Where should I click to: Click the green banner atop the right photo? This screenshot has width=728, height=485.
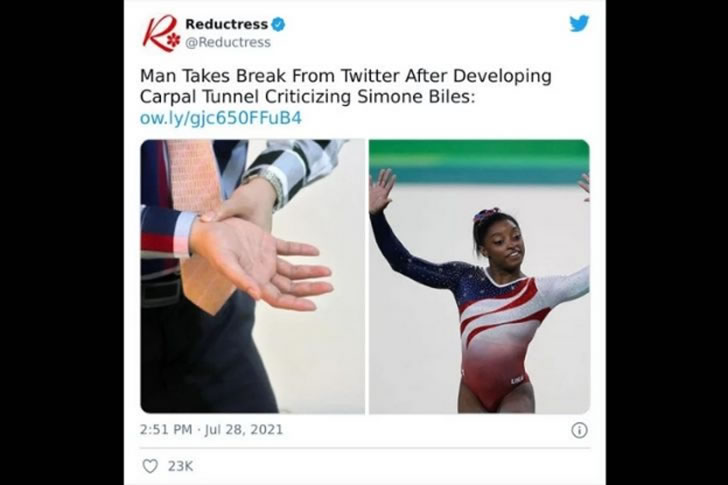479,162
